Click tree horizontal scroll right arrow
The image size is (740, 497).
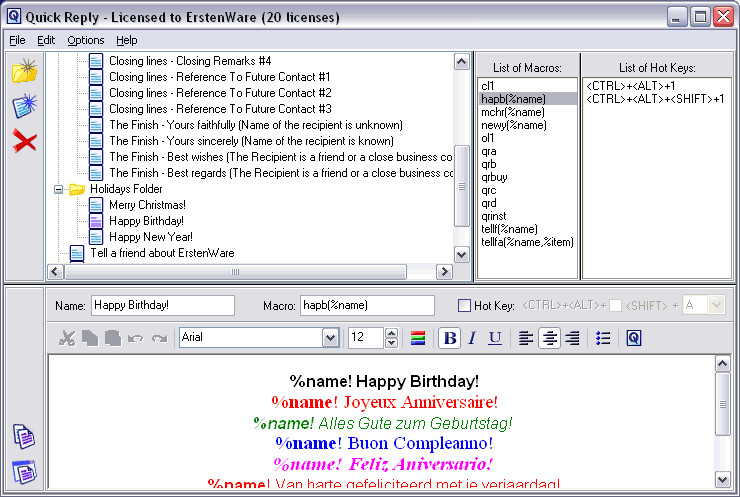444,272
